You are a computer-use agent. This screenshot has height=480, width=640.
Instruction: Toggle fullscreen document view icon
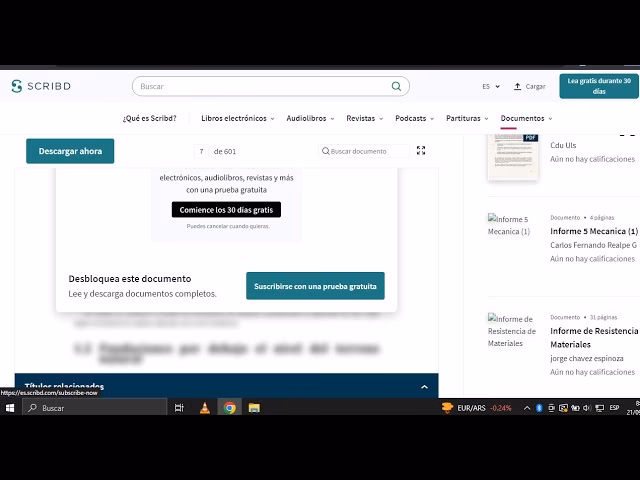click(421, 151)
